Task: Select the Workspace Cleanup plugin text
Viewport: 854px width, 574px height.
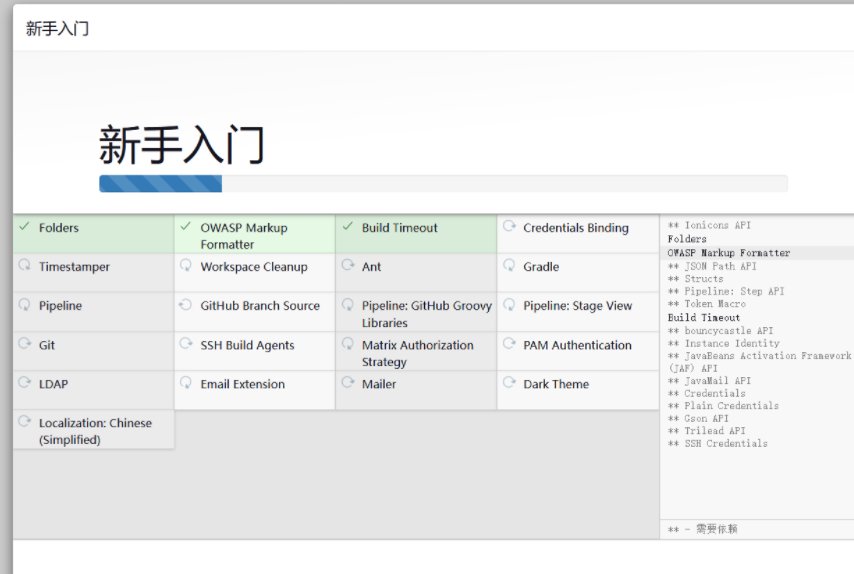Action: point(254,267)
